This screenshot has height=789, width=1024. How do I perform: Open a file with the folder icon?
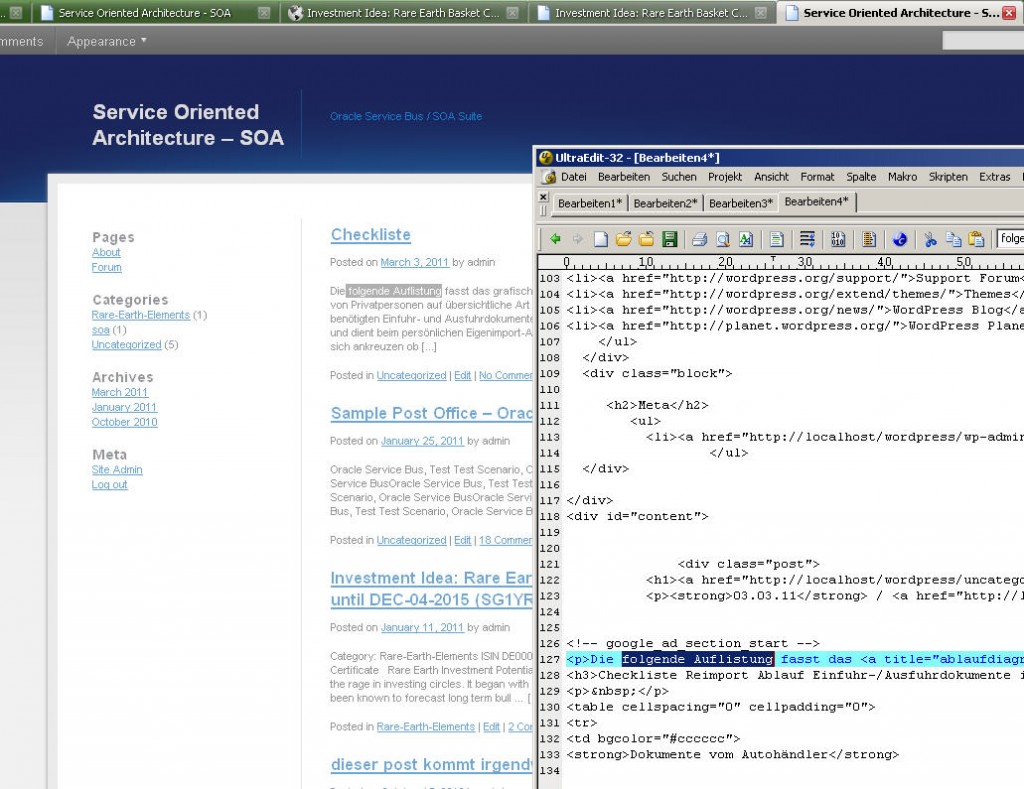624,239
